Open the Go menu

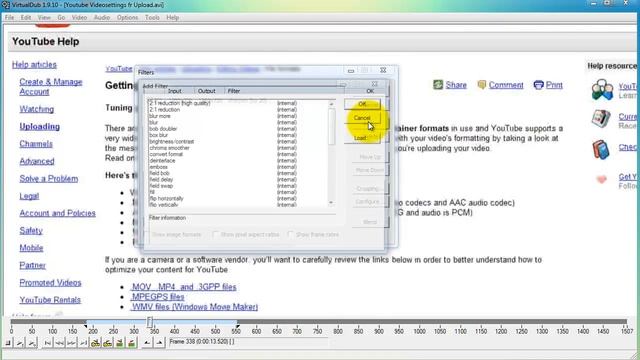click(x=61, y=18)
